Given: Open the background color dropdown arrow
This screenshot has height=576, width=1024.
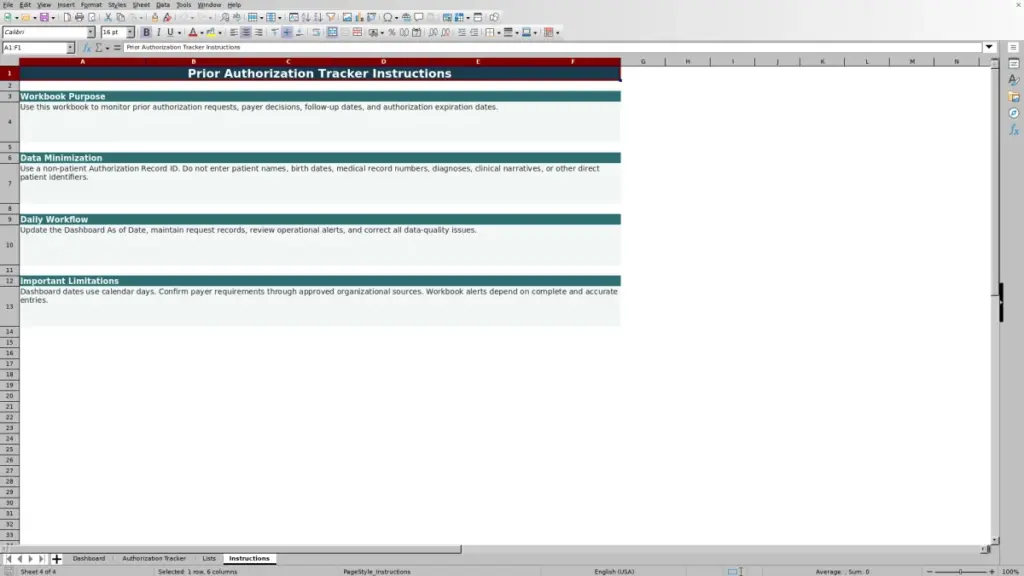Looking at the screenshot, I should pyautogui.click(x=220, y=33).
